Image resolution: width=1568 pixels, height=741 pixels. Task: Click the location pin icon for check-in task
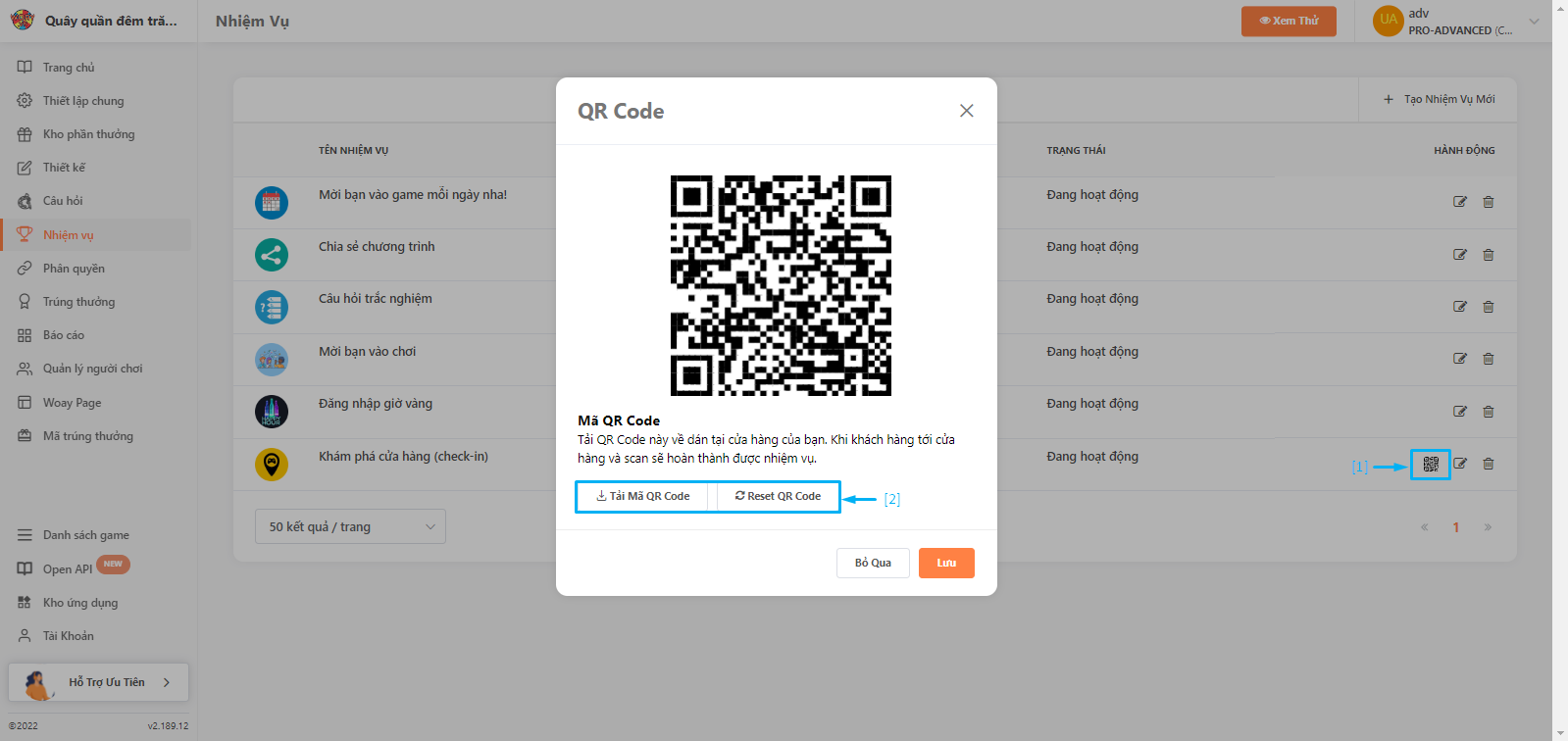(272, 464)
